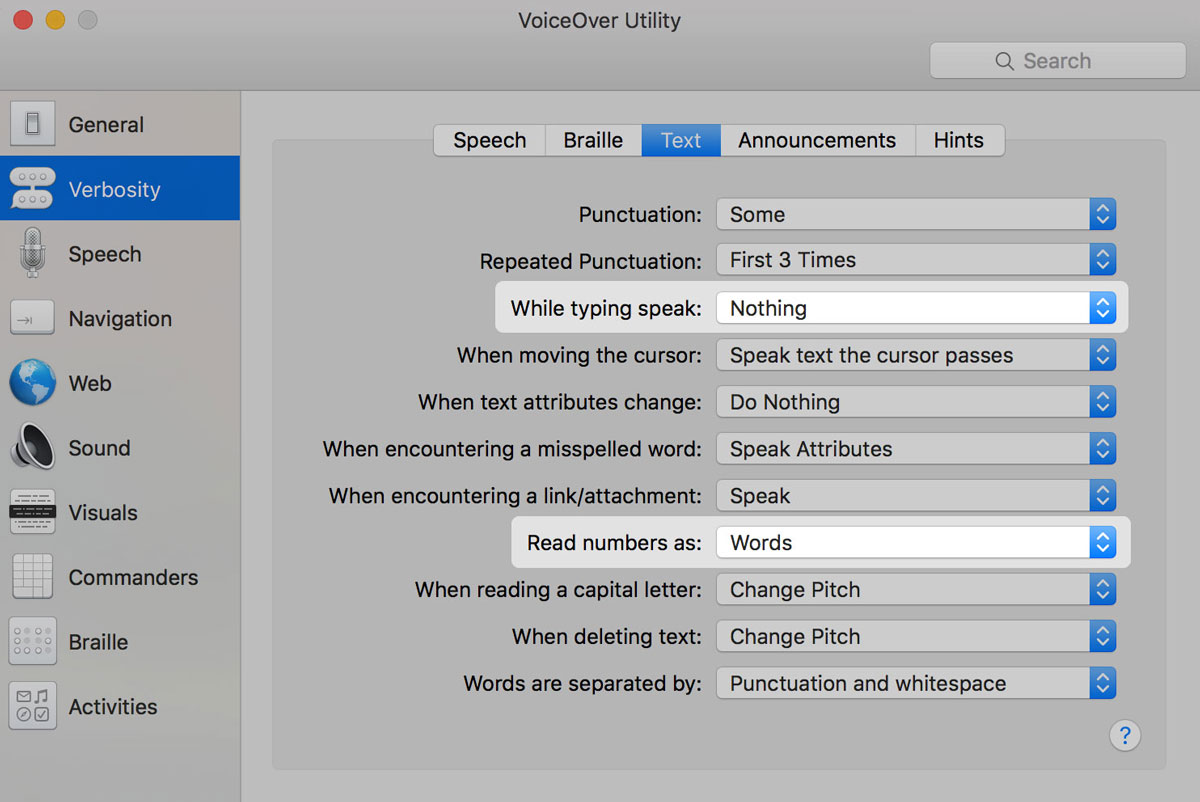Select the Sound speaker icon

coord(33,448)
